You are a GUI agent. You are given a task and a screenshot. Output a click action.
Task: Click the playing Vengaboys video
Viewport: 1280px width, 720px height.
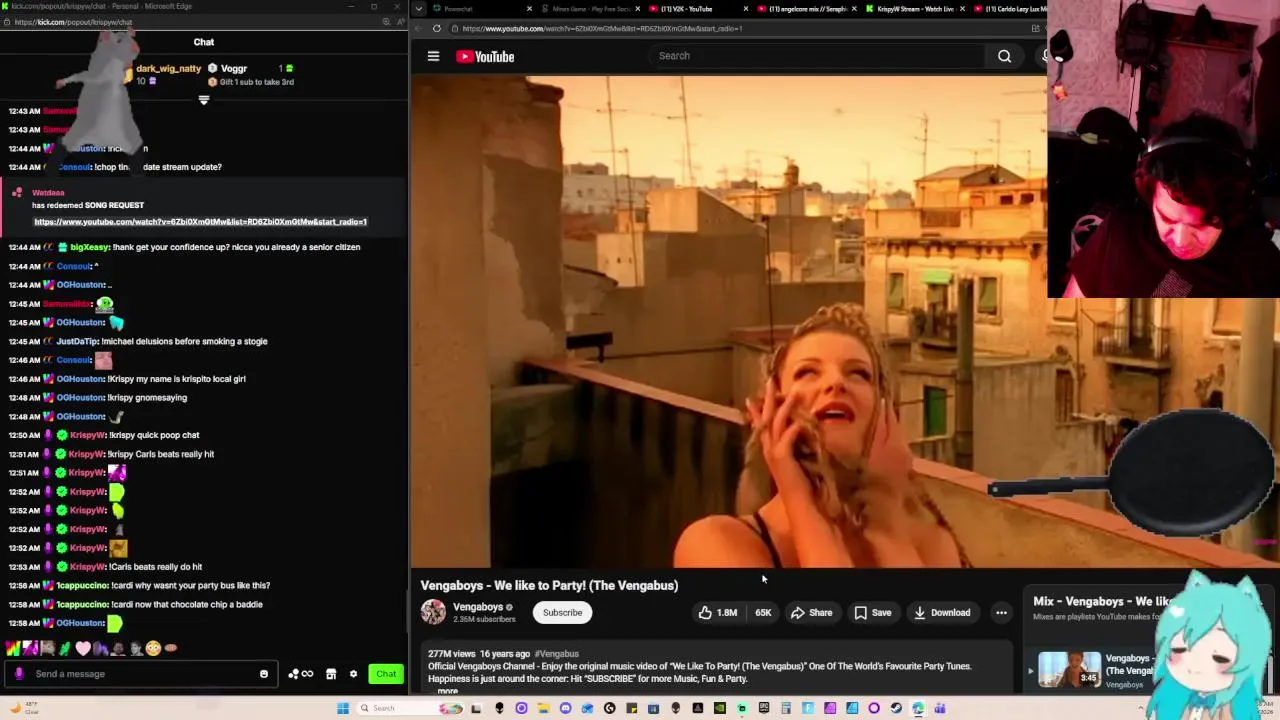tap(728, 320)
